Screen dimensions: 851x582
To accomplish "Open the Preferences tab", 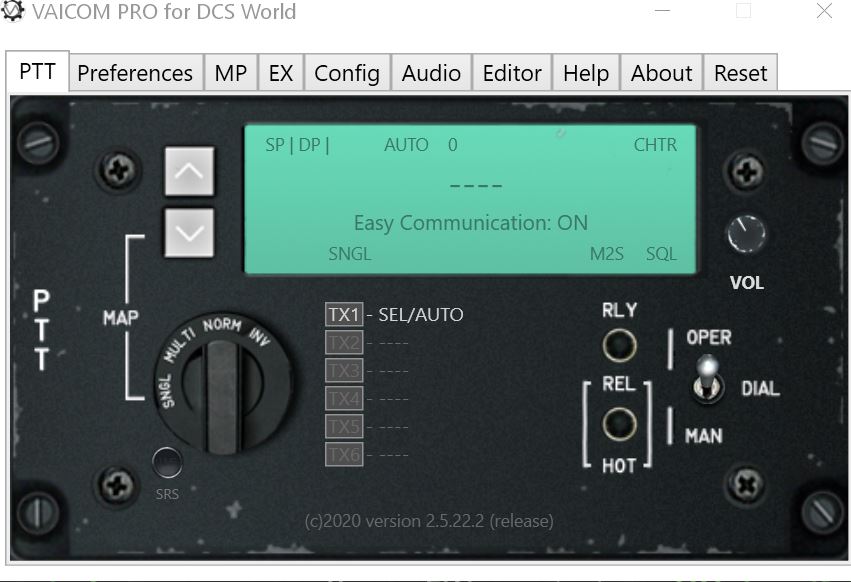I will 136,73.
